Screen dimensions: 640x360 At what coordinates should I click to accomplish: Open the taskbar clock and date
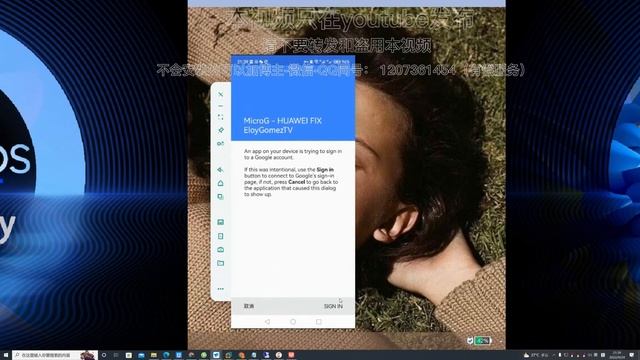[618, 355]
